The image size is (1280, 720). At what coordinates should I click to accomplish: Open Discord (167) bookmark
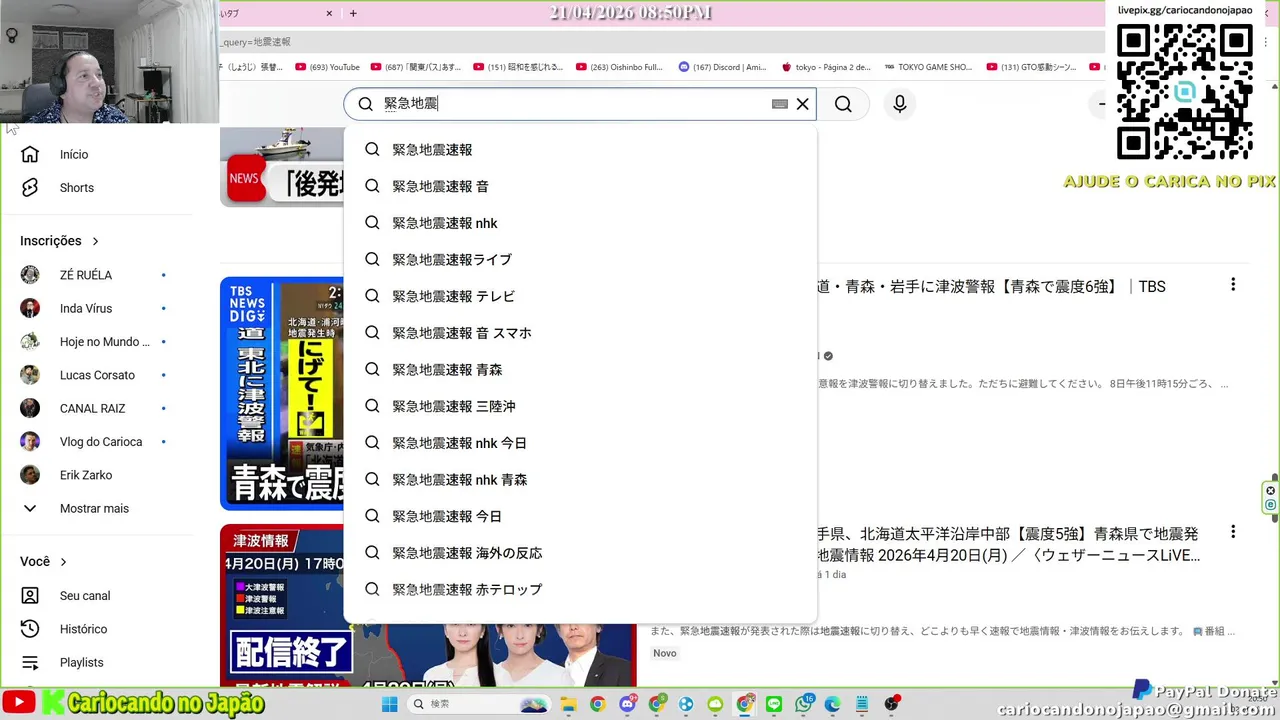(x=722, y=67)
